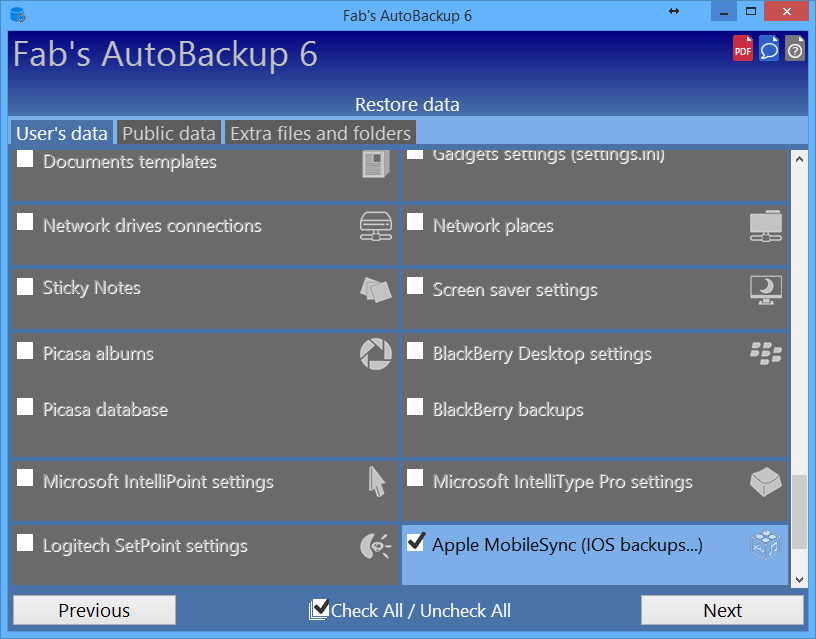Tick the Network places checkbox

[415, 222]
